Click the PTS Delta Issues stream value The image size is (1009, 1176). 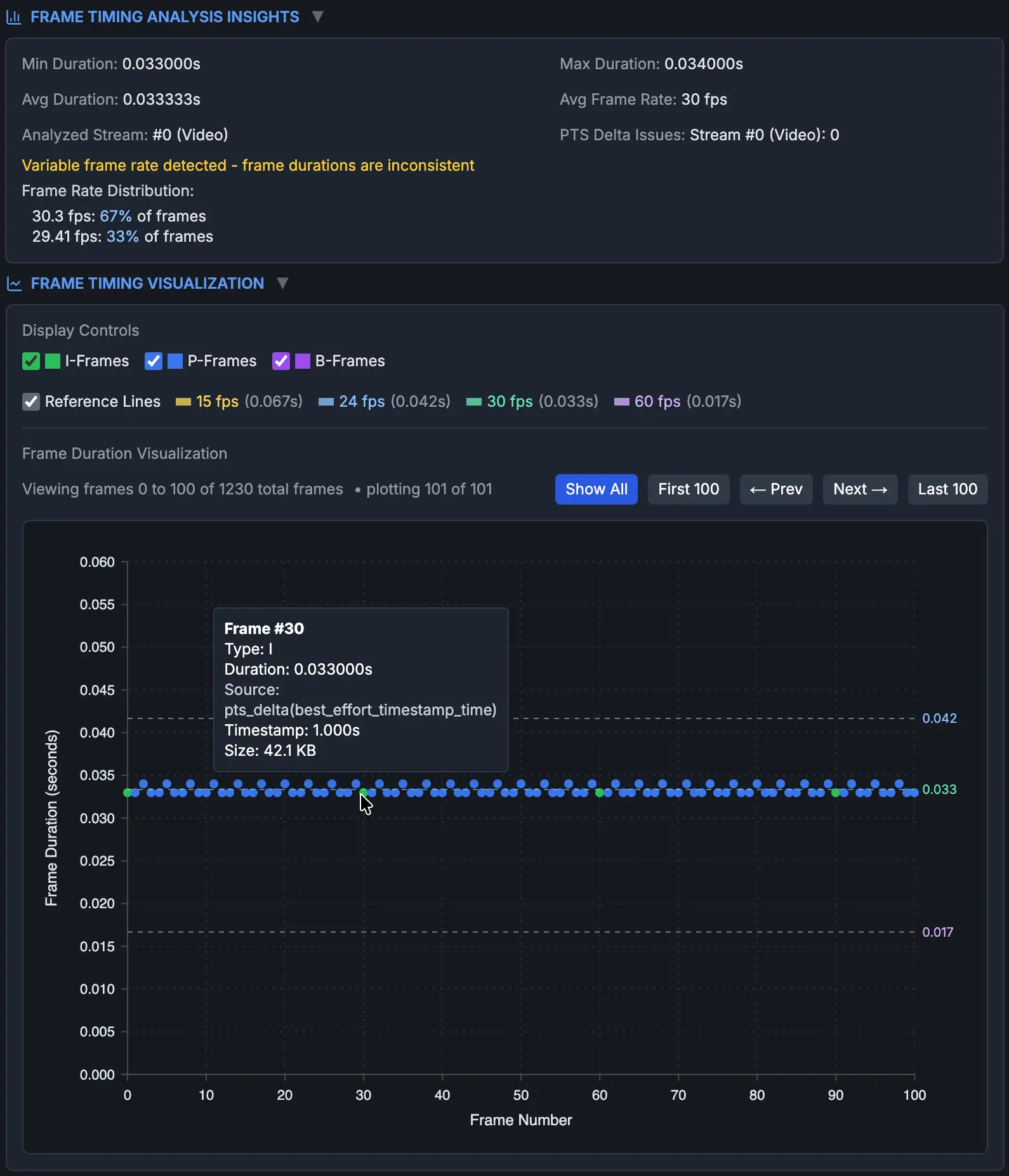(765, 135)
